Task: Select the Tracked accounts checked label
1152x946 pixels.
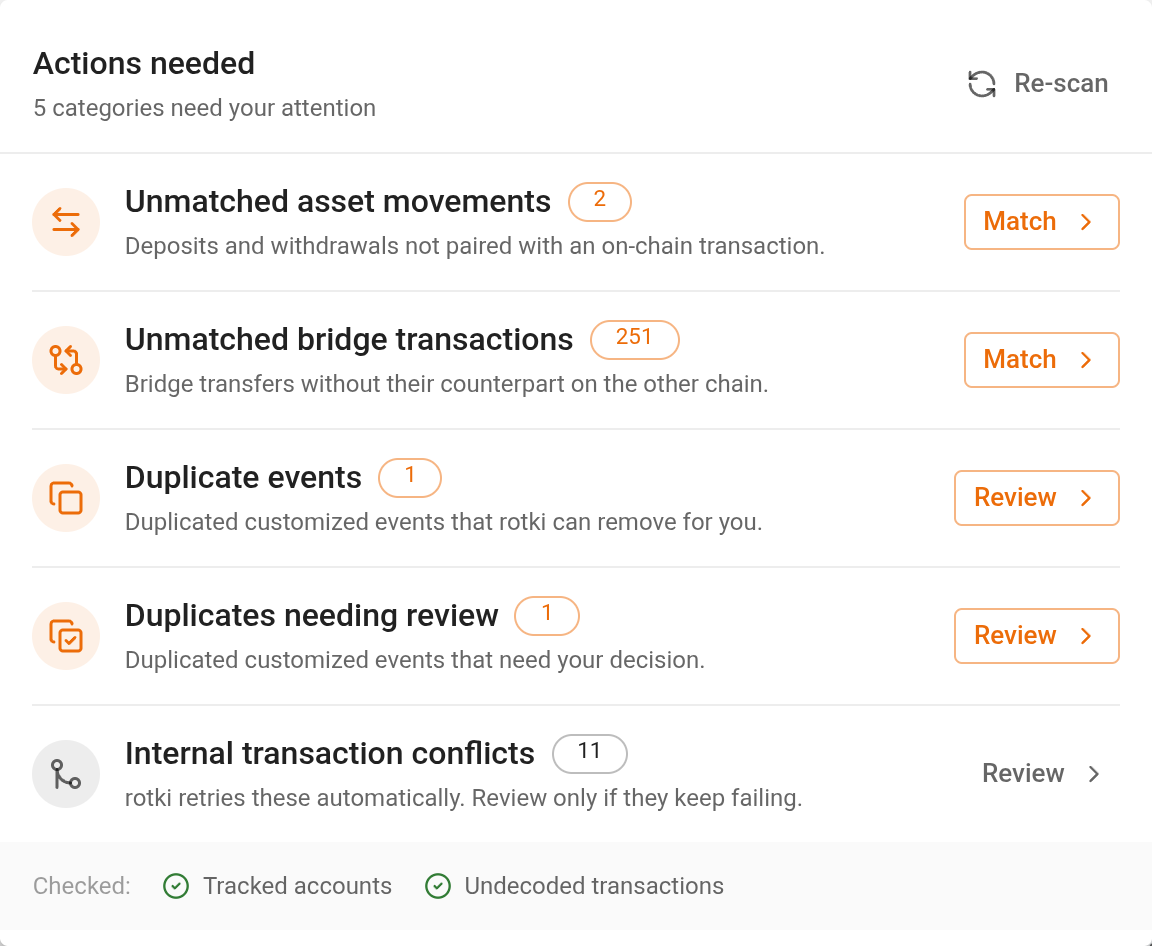Action: pyautogui.click(x=298, y=886)
